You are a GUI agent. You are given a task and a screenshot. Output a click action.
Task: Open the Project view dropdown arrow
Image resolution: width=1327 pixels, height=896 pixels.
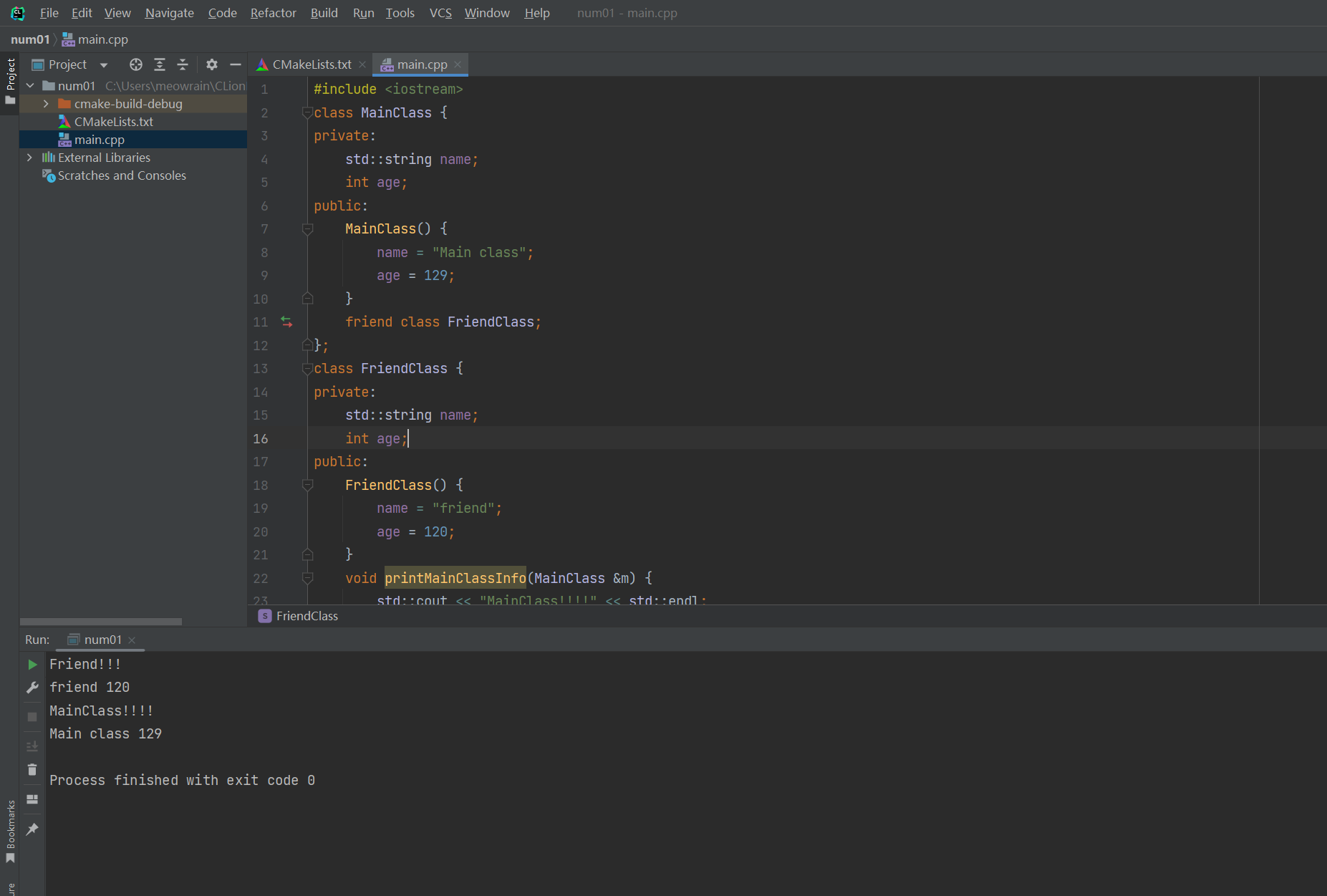(104, 65)
